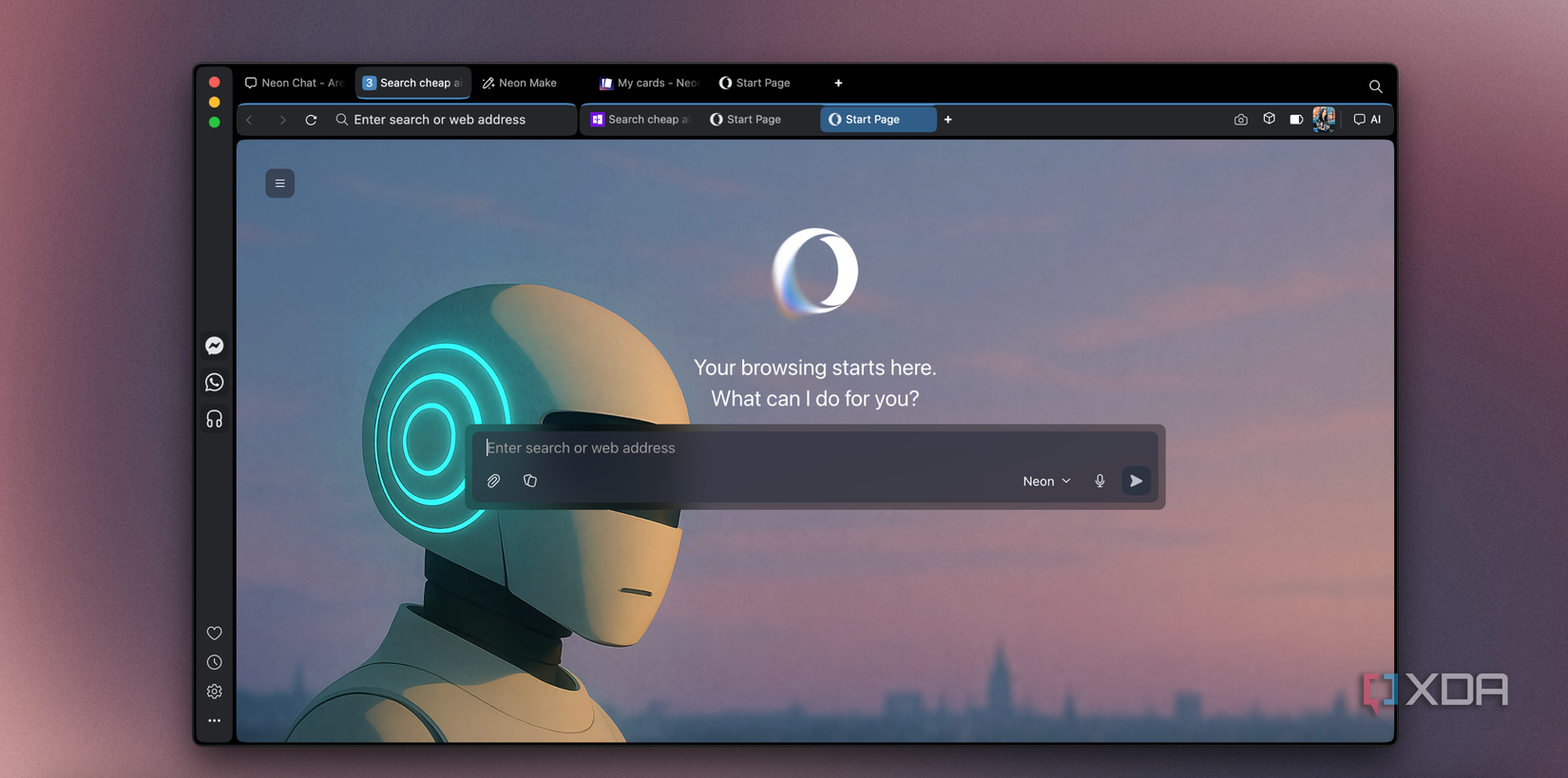Select the second-row Search cheap tab
The width and height of the screenshot is (1568, 778).
tap(641, 120)
